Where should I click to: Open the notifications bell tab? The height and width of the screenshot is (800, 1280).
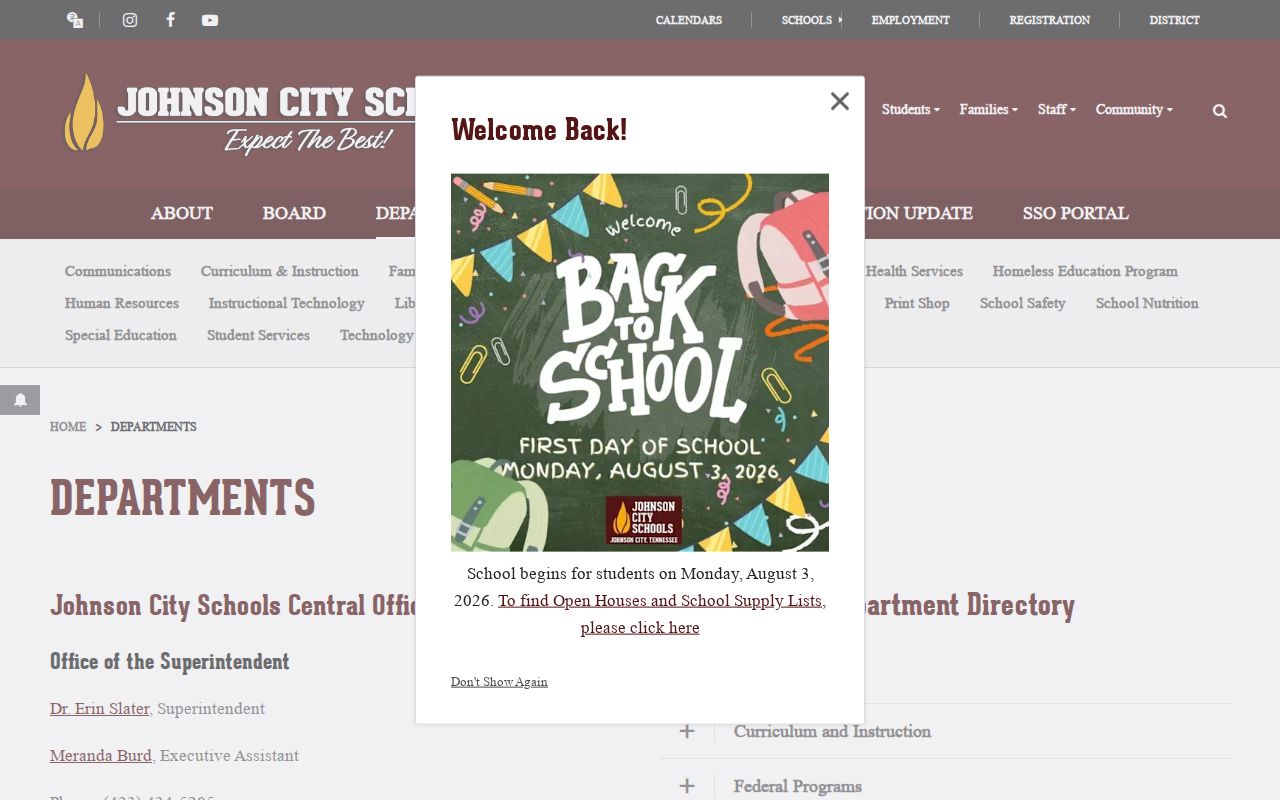20,400
